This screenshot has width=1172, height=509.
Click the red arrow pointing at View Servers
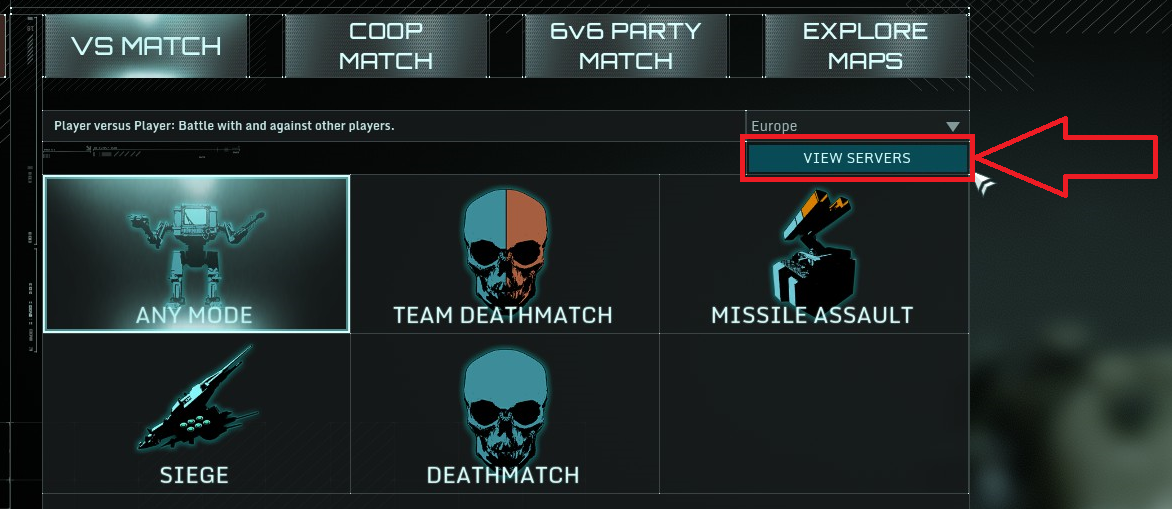point(1069,157)
